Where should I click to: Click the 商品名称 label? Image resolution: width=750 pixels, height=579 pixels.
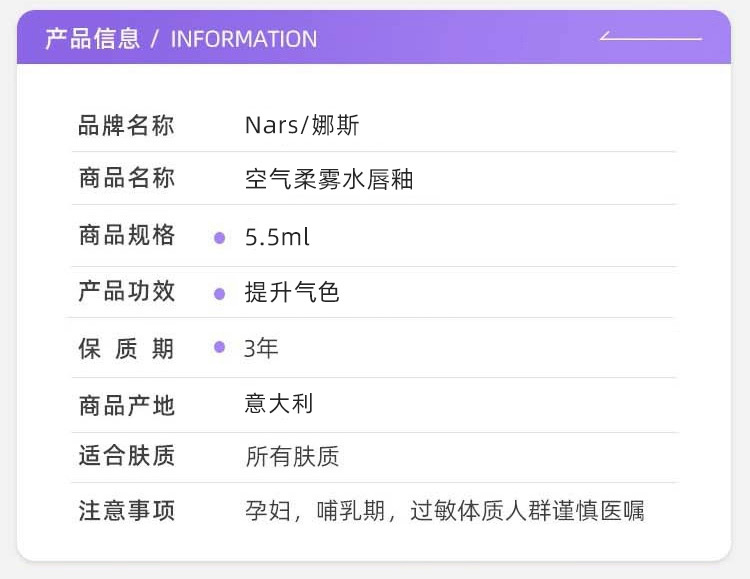126,179
